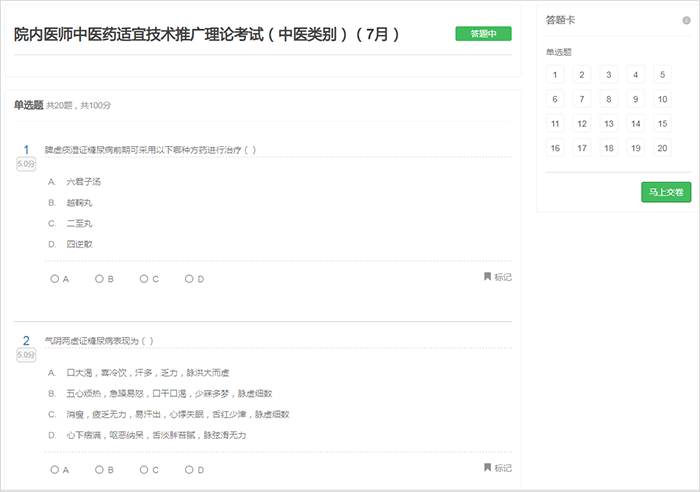Click the bookmark flag icon for question 2

pos(487,467)
